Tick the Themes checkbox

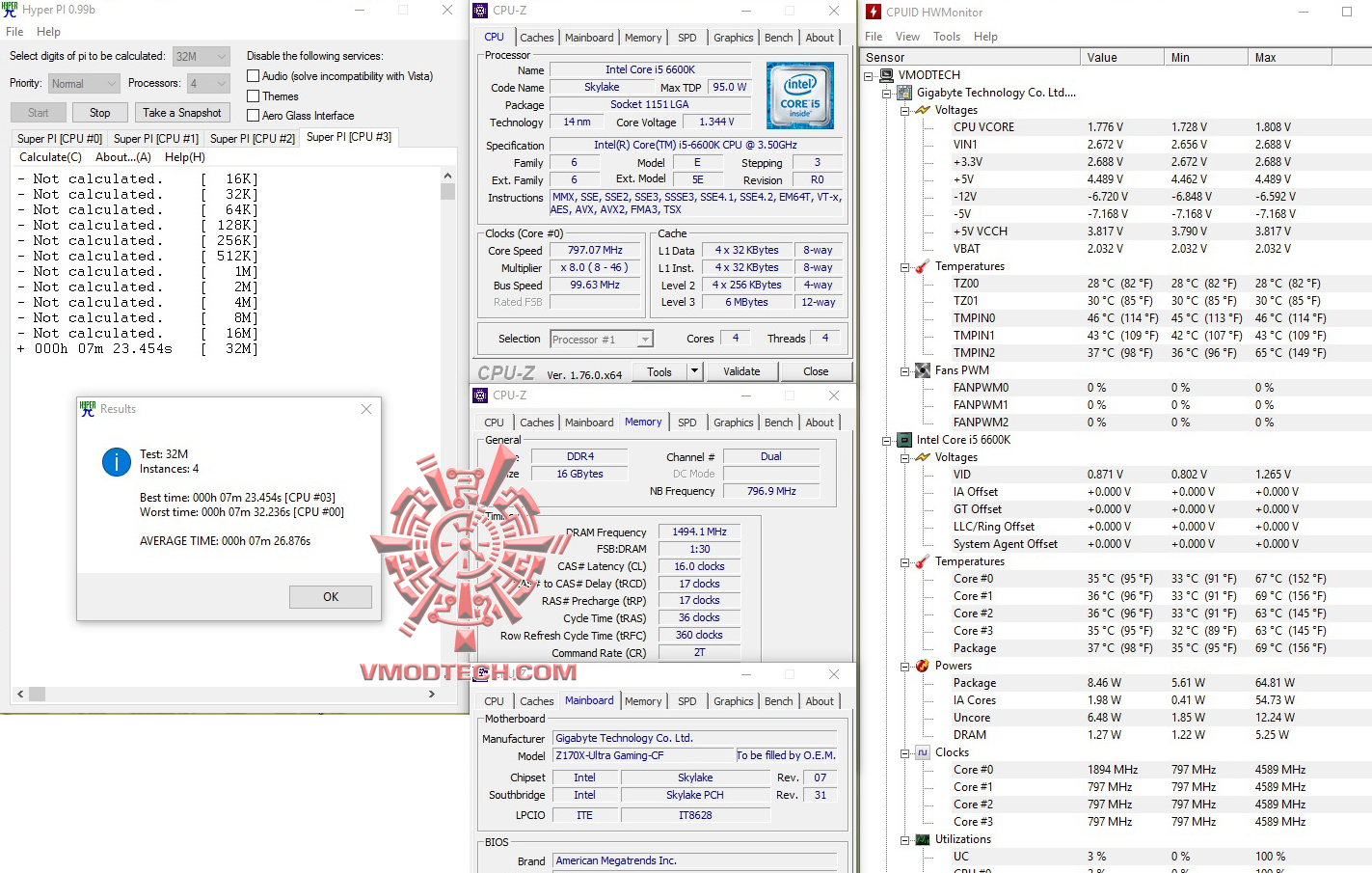pos(254,96)
